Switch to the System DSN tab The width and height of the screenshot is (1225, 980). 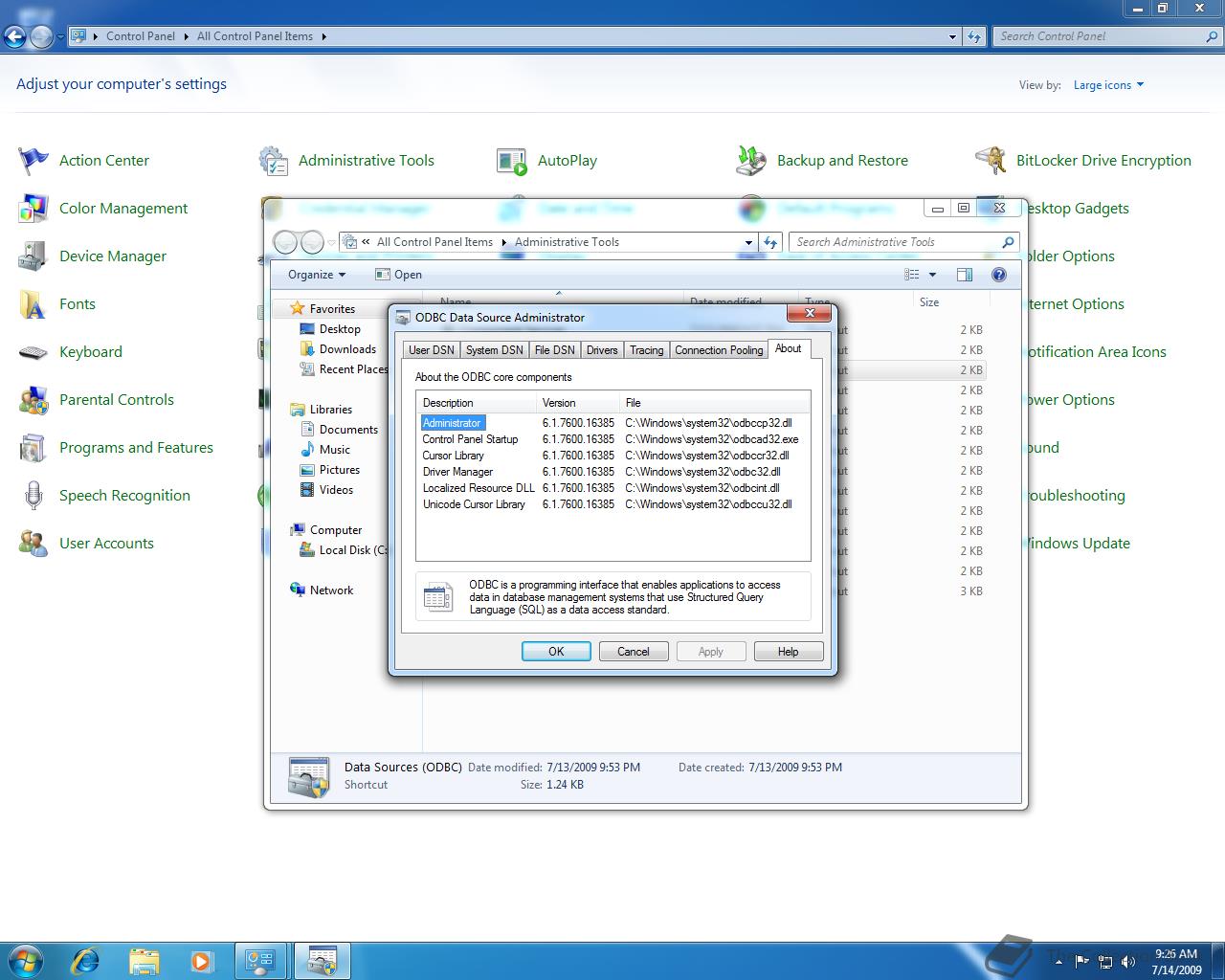pyautogui.click(x=495, y=350)
